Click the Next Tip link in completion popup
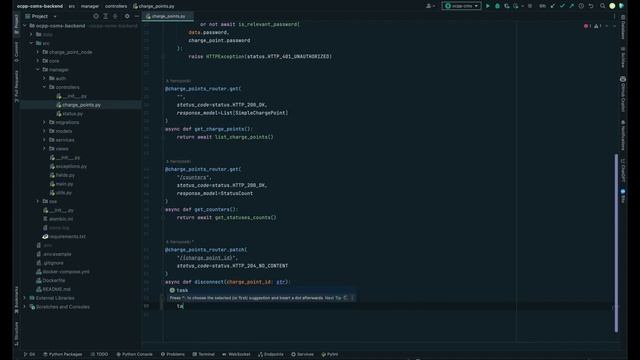The image size is (640, 360). 333,298
